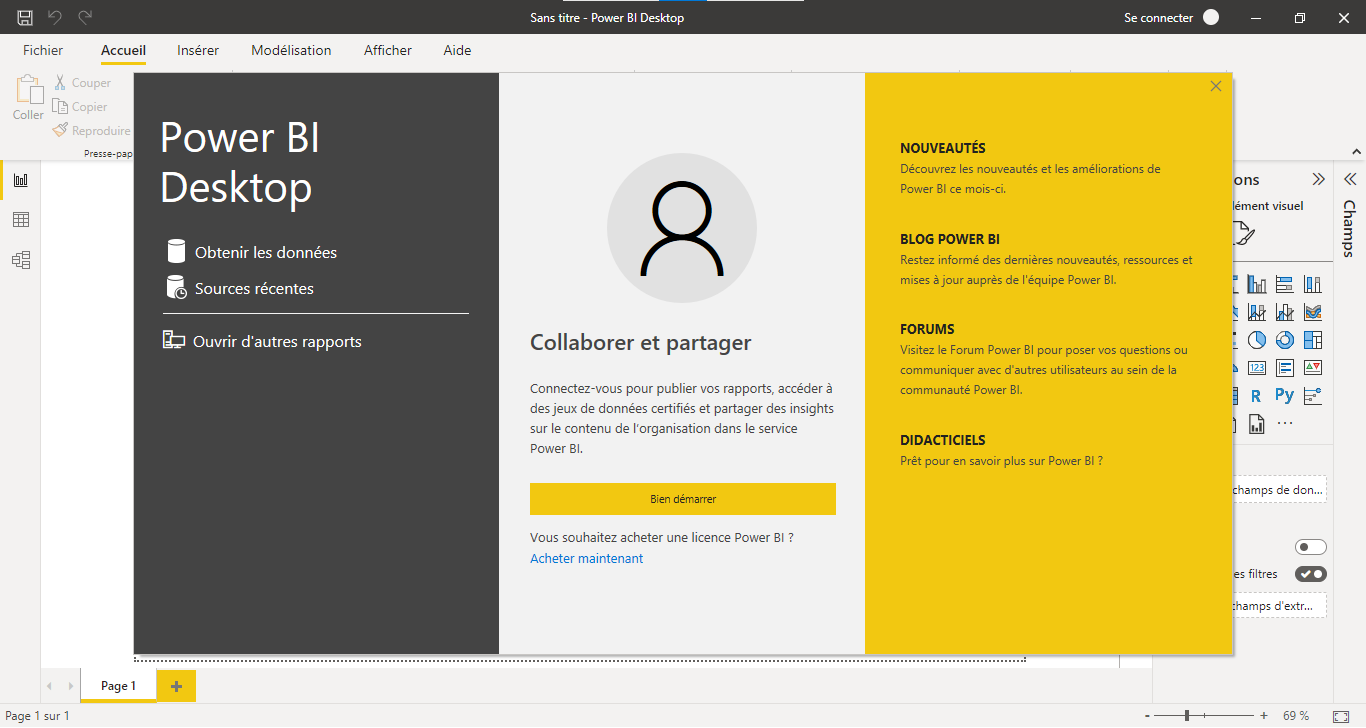Screen dimensions: 1366x728
Task: Select the line and clustered column chart visual
Action: pos(1285,313)
